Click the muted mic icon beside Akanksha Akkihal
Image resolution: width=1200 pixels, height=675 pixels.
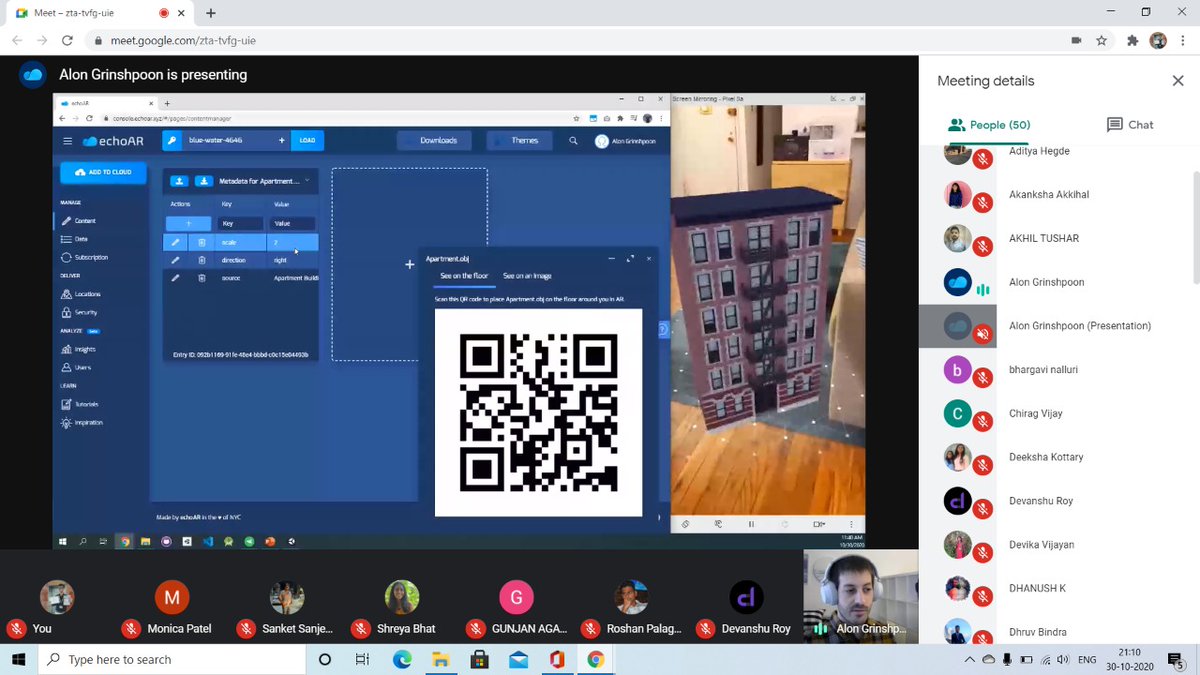point(983,202)
